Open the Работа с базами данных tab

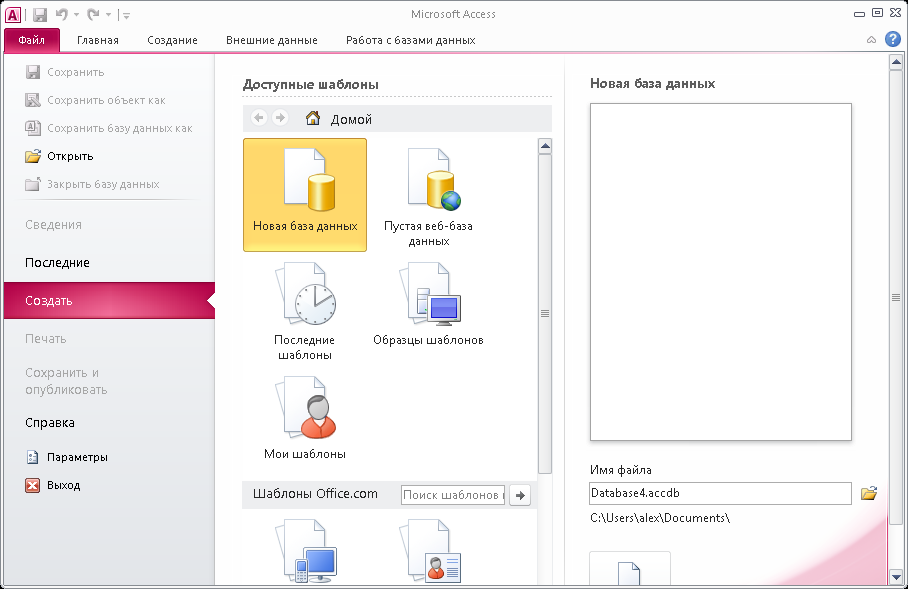click(411, 40)
